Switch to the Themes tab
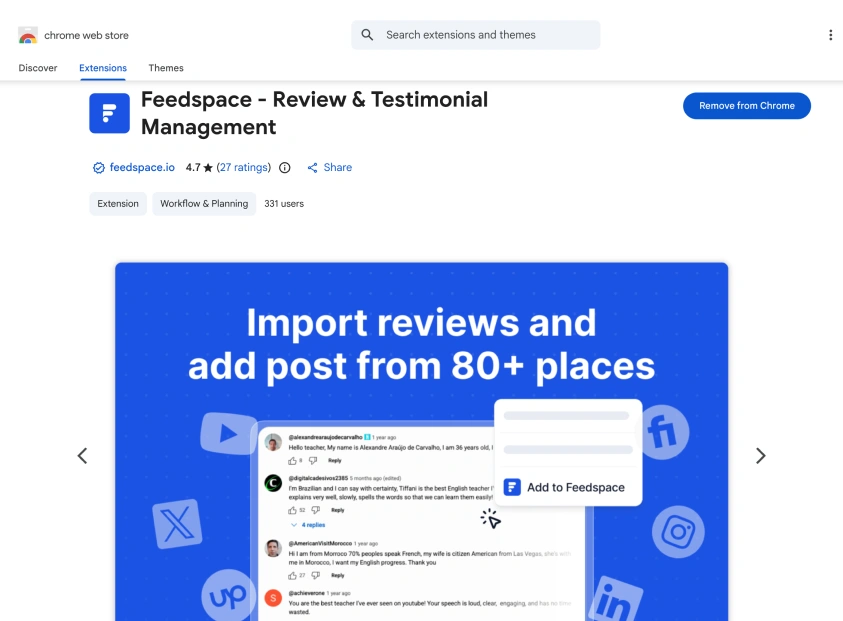This screenshot has width=843, height=621. click(x=166, y=68)
